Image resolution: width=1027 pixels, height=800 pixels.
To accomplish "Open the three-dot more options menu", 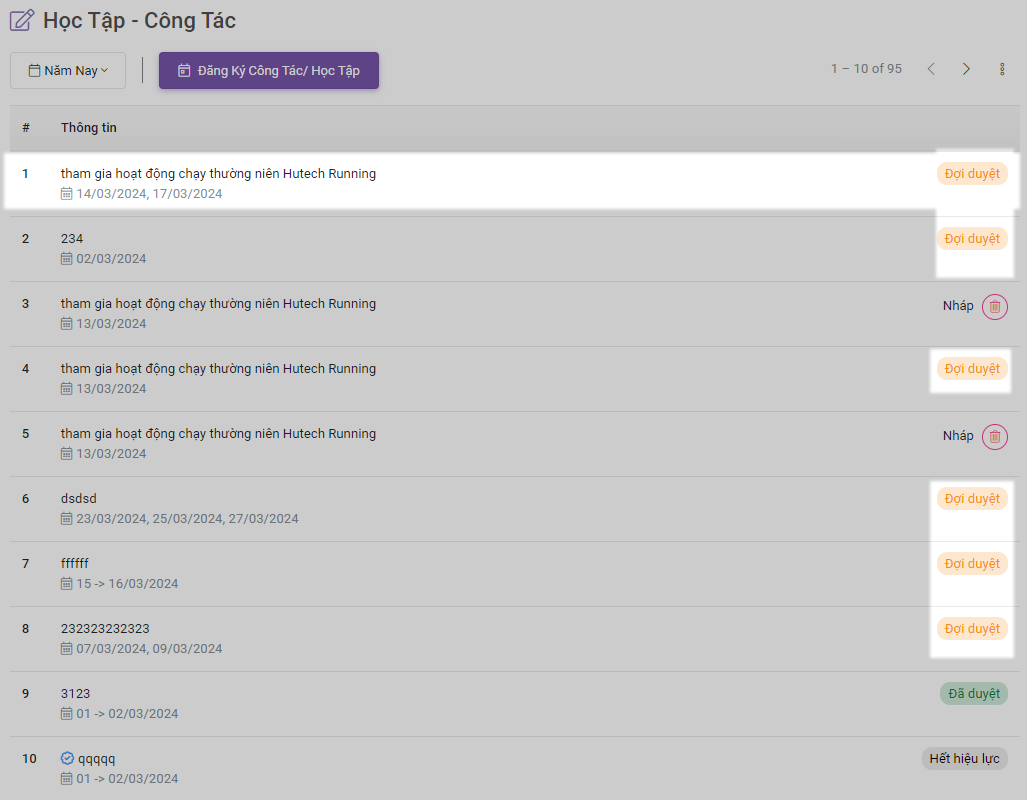I will coord(1002,69).
